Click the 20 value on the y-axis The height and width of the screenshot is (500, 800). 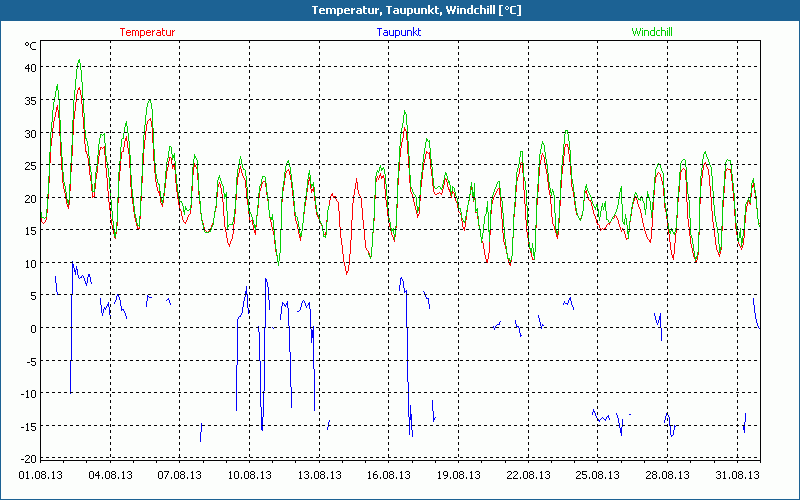(x=30, y=198)
